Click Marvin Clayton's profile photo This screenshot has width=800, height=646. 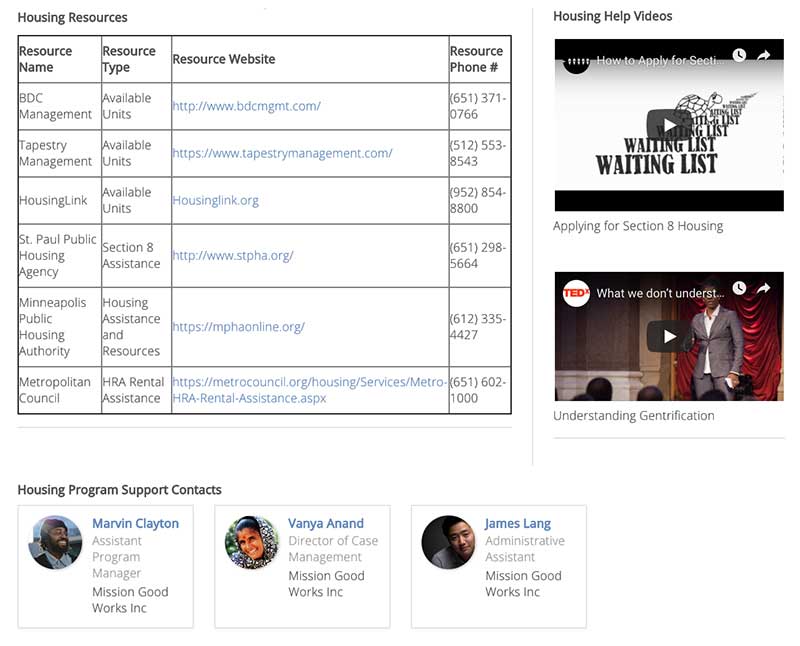(55, 542)
